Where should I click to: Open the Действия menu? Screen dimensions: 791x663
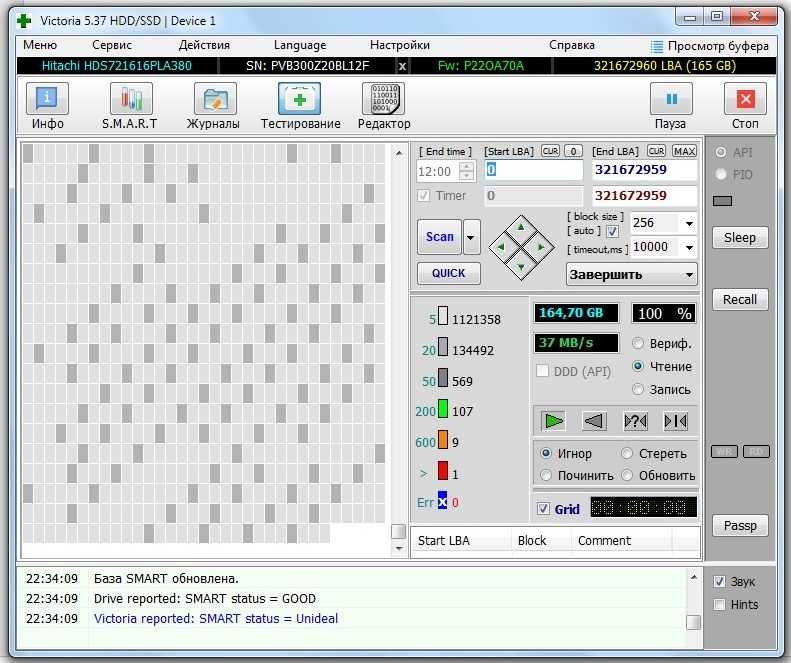pos(204,45)
